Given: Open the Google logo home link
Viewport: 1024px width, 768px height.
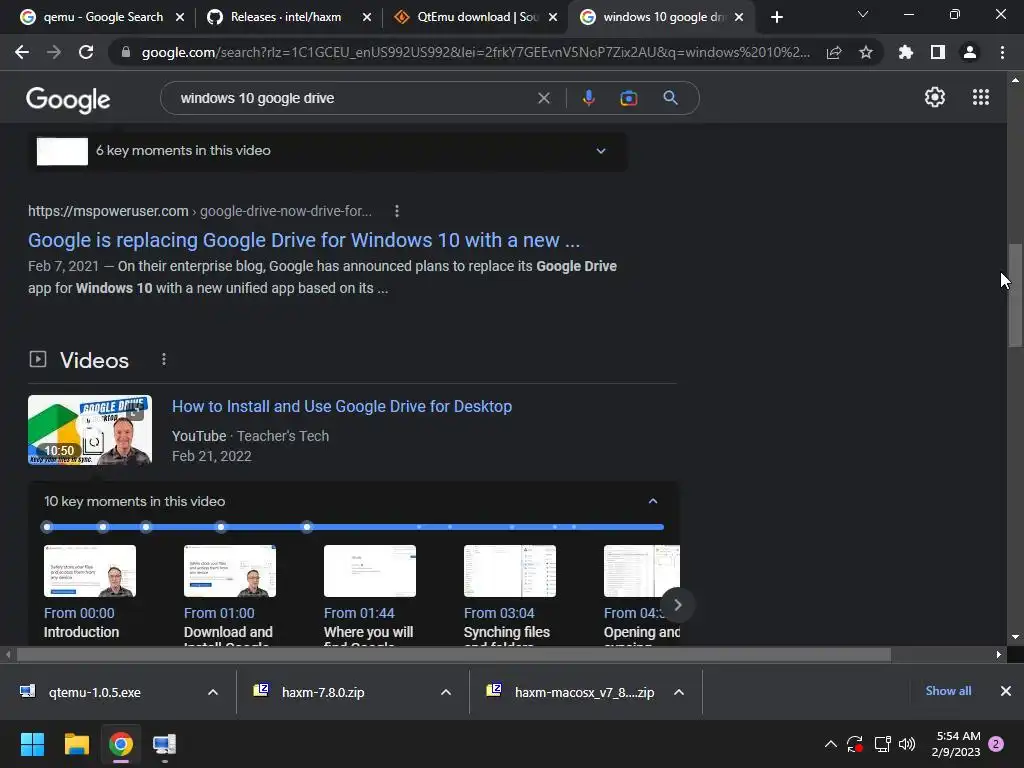Looking at the screenshot, I should pos(68,99).
